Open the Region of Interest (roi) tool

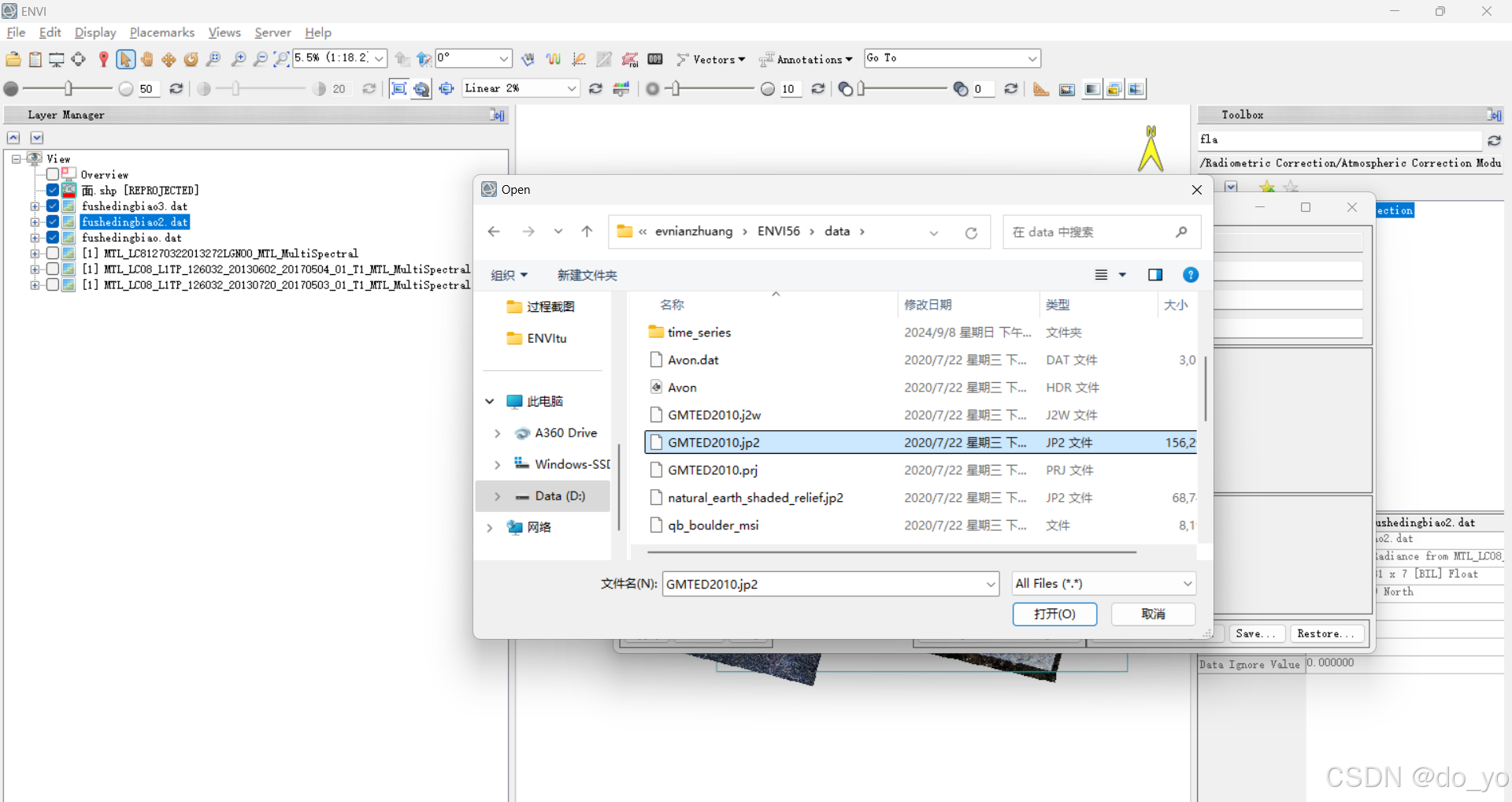630,59
